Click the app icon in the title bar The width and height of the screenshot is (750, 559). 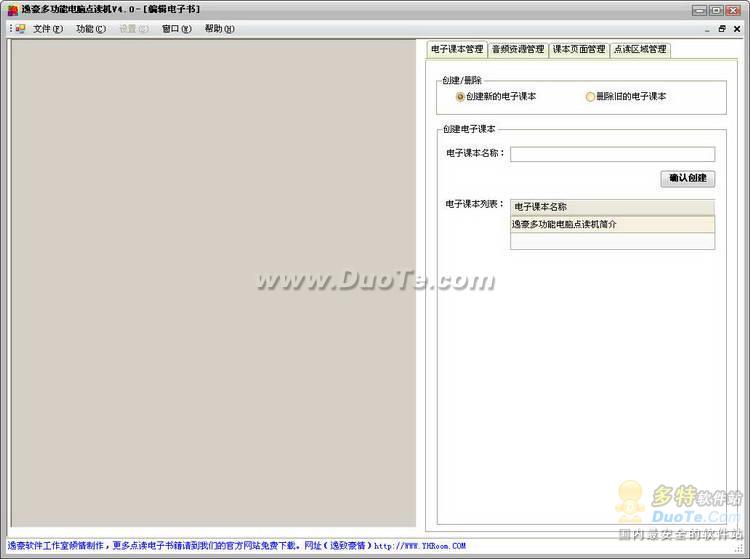[12, 9]
